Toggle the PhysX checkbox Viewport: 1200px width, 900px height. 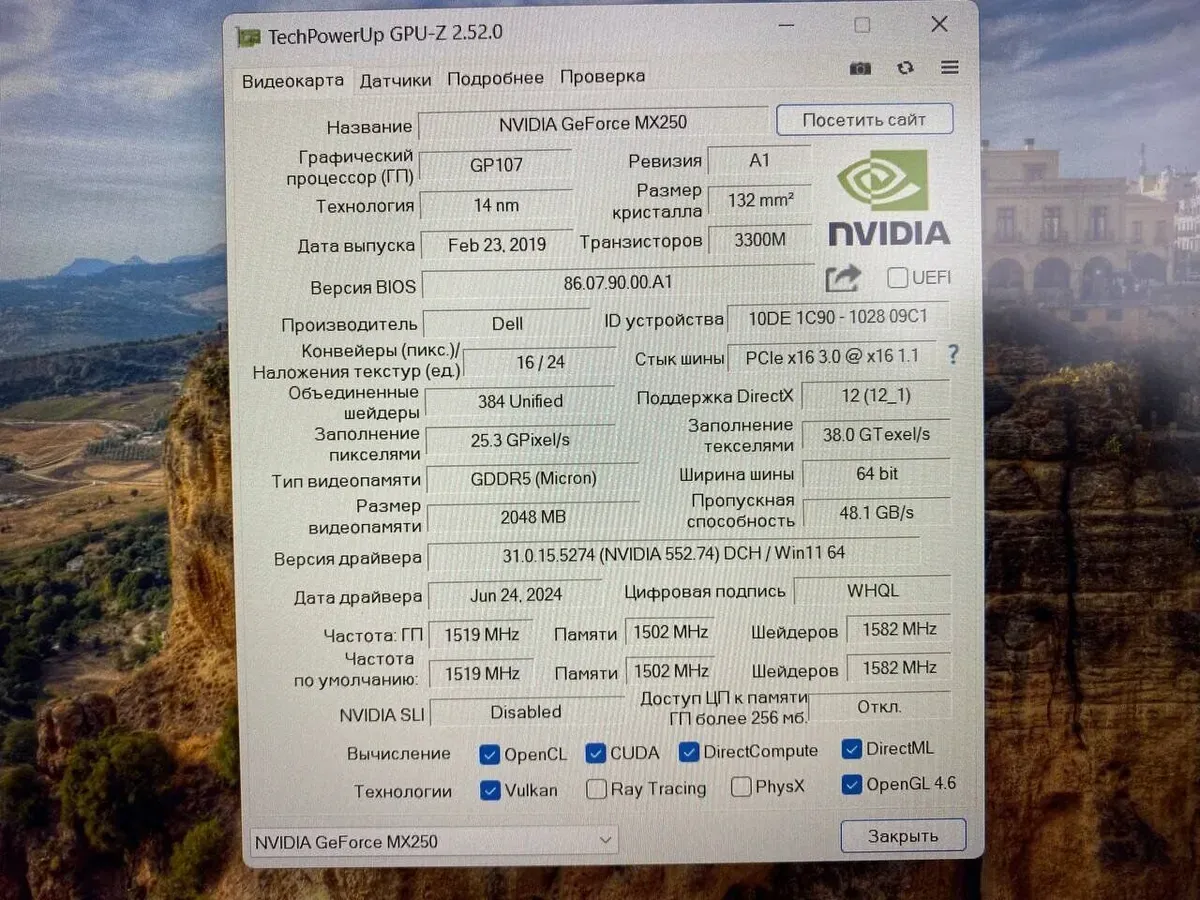coord(741,787)
